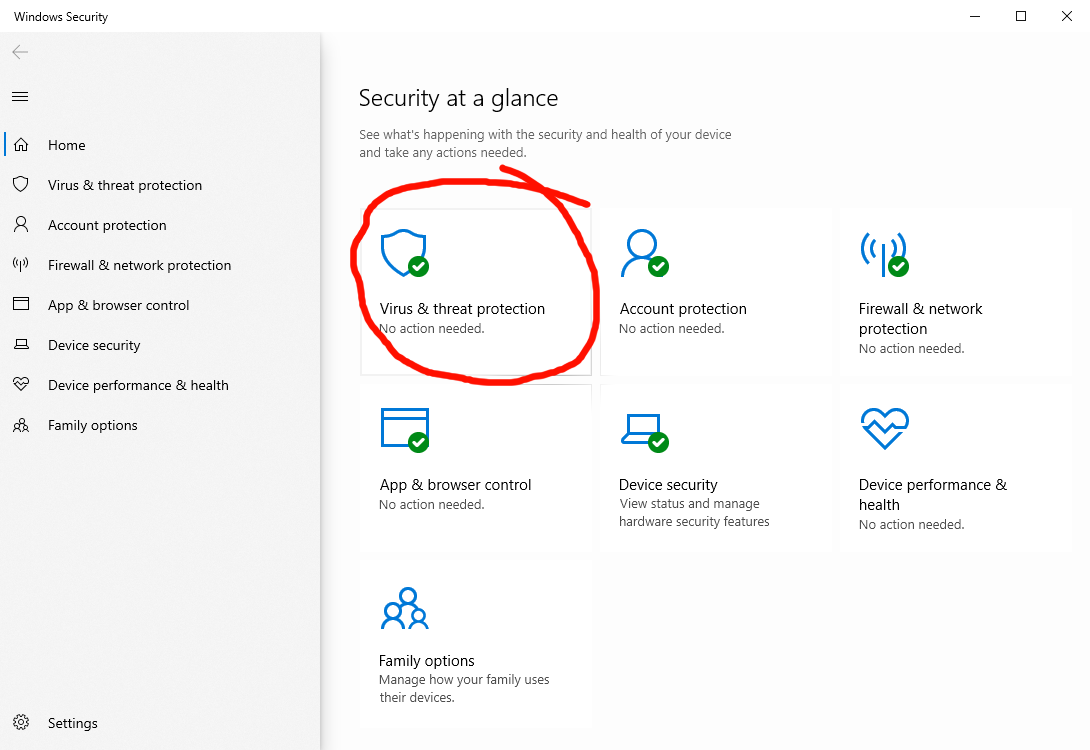
Task: Click the Device performance & health heart icon
Action: pos(20,385)
